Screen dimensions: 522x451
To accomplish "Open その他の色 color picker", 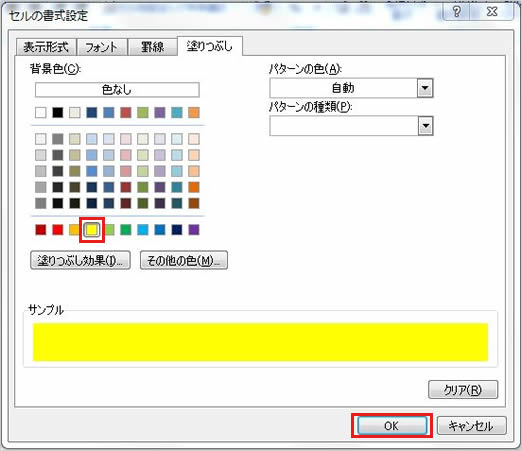I will pos(184,260).
